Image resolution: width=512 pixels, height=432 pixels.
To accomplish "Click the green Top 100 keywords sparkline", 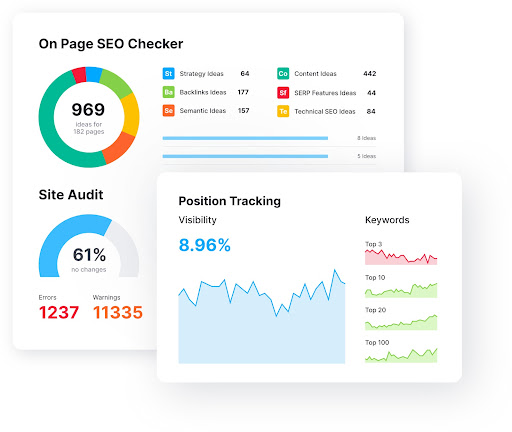I will [x=401, y=355].
